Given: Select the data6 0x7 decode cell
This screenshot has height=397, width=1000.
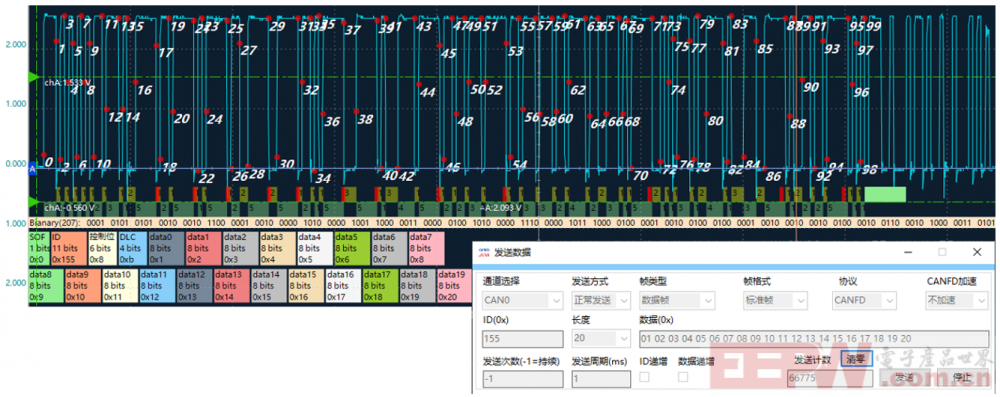Looking at the screenshot, I should pyautogui.click(x=389, y=248).
